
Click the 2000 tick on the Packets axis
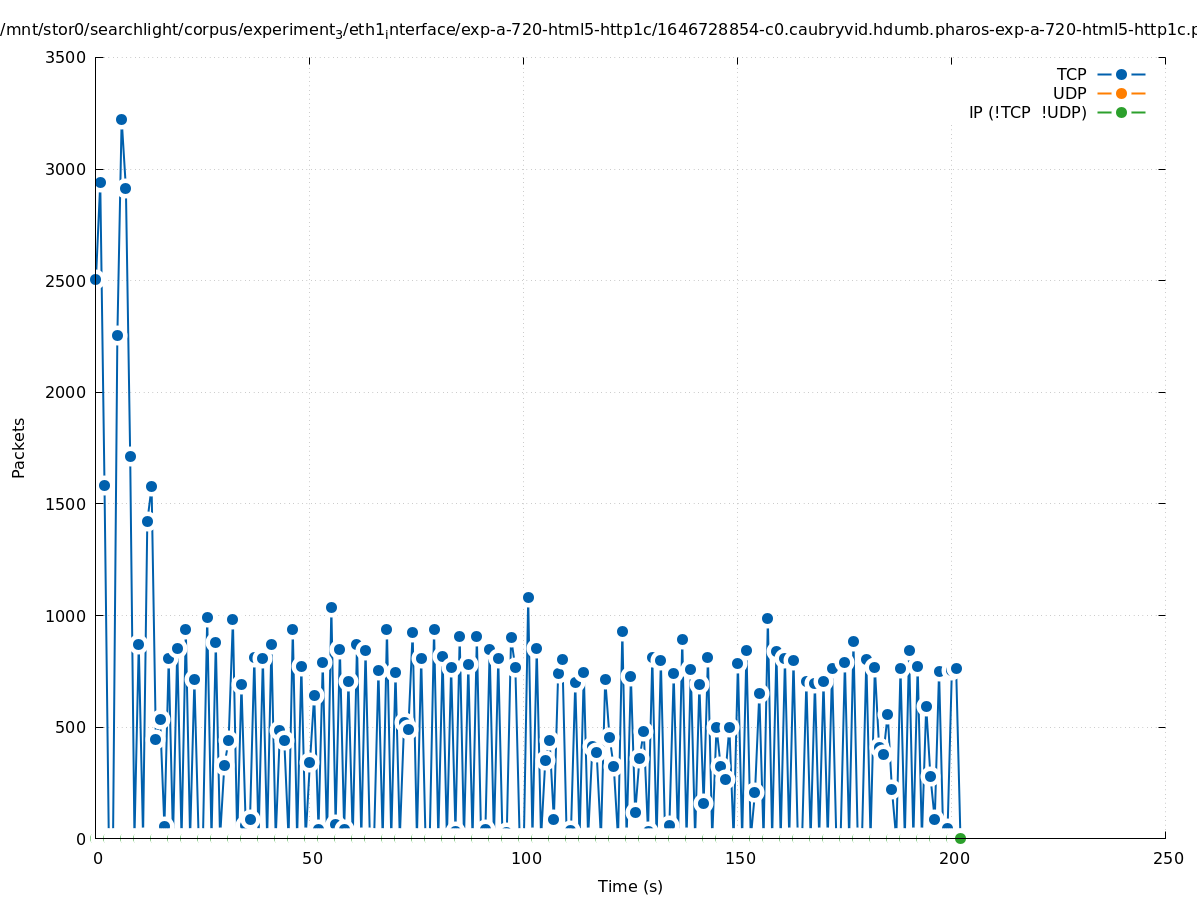67,392
